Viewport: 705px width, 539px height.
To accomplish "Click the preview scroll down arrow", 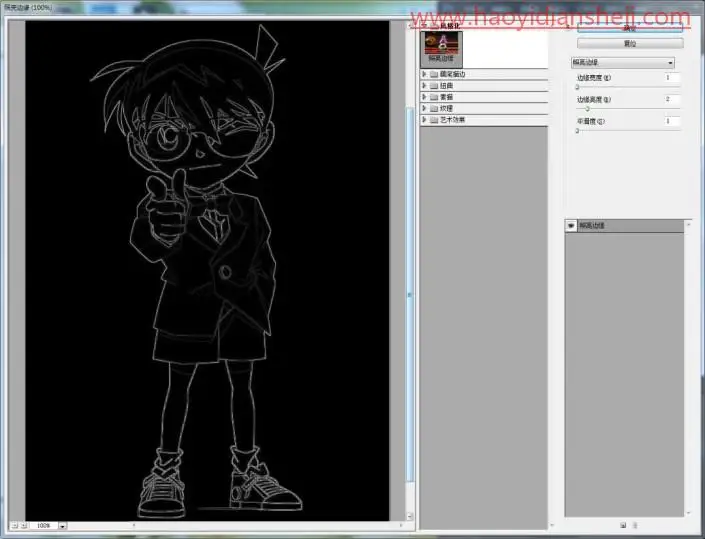I will (410, 516).
